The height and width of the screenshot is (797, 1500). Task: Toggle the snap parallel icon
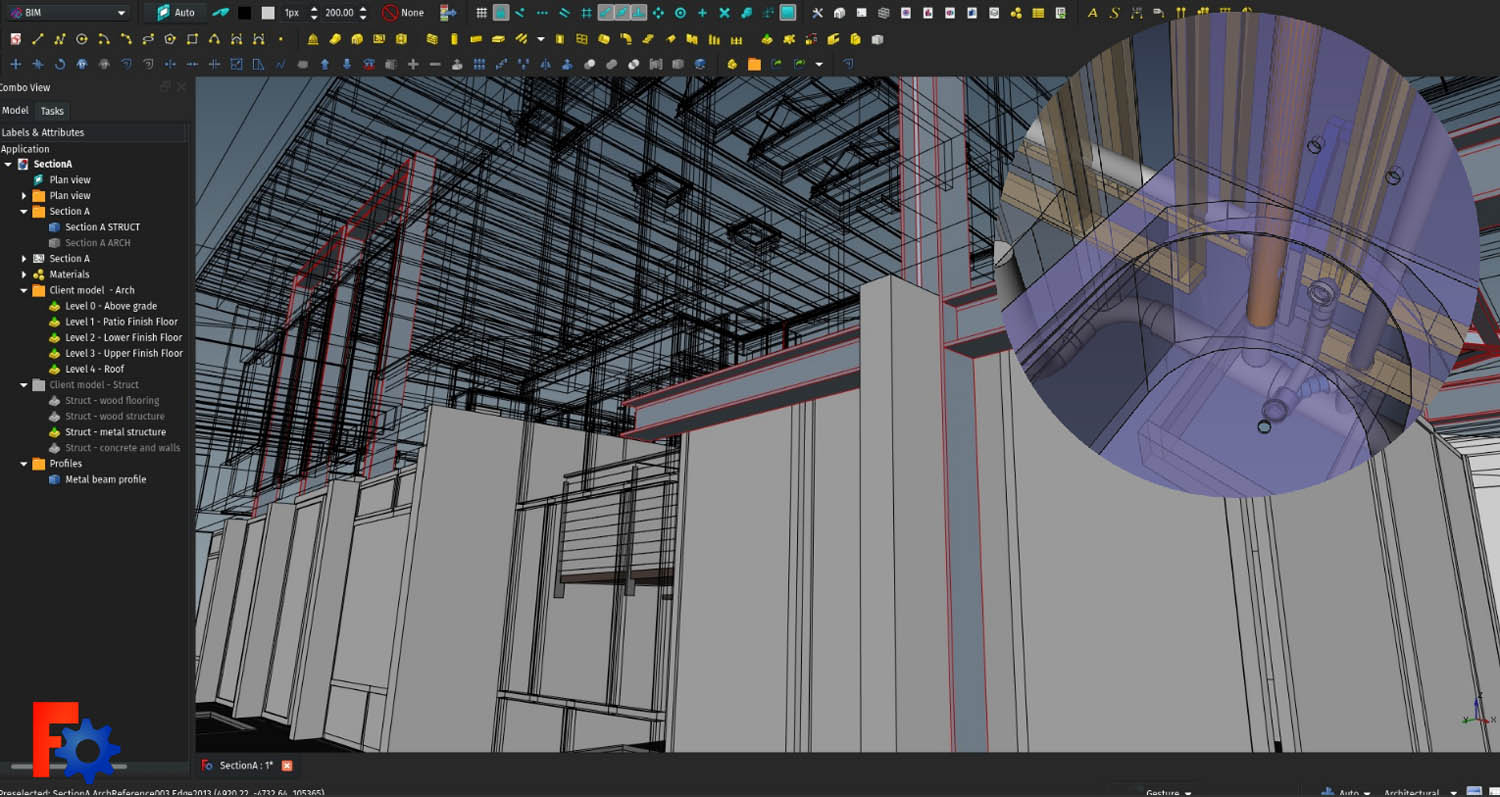point(564,13)
